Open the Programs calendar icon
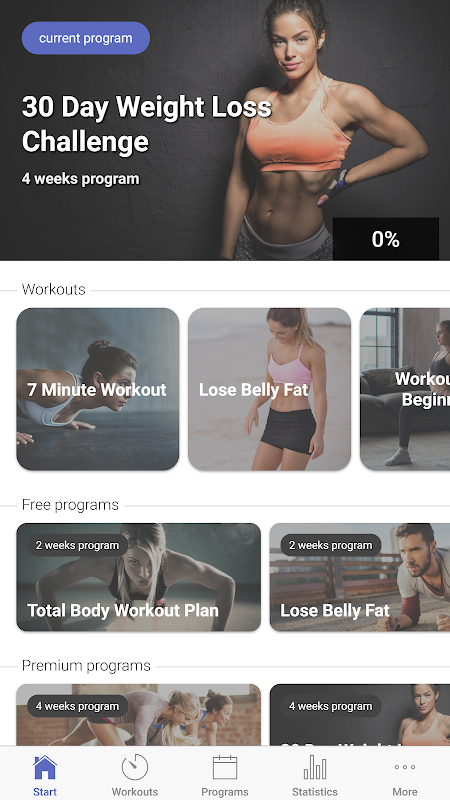 click(x=224, y=767)
